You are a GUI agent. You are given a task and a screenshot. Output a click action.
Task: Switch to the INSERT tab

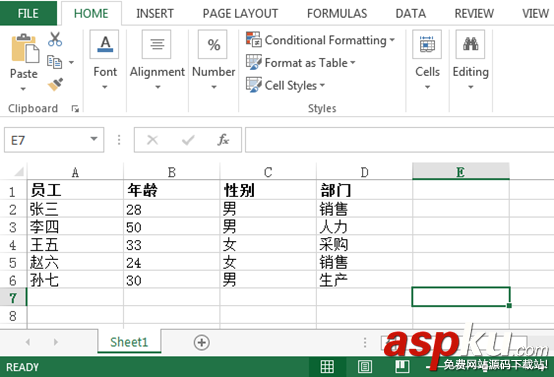(x=155, y=13)
